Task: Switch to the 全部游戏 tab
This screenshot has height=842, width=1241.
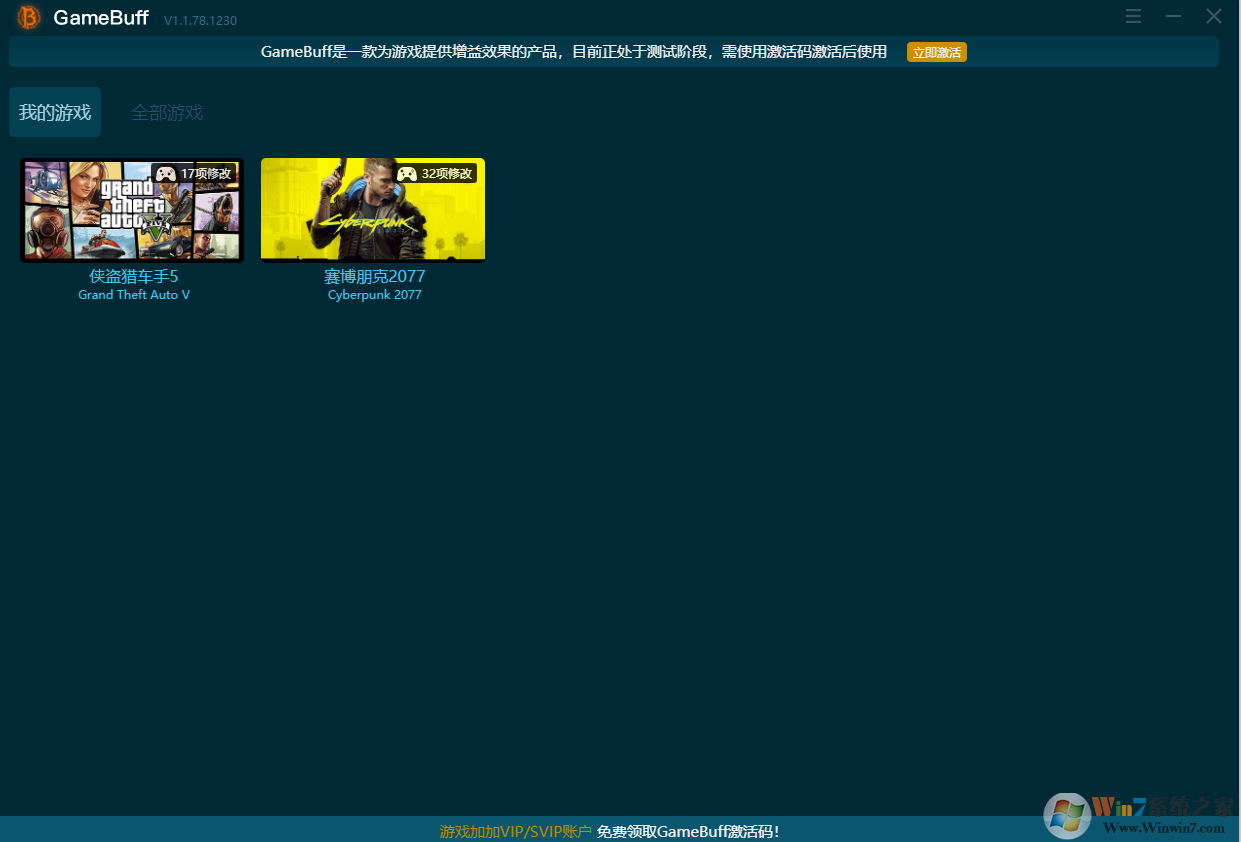Action: click(x=167, y=113)
